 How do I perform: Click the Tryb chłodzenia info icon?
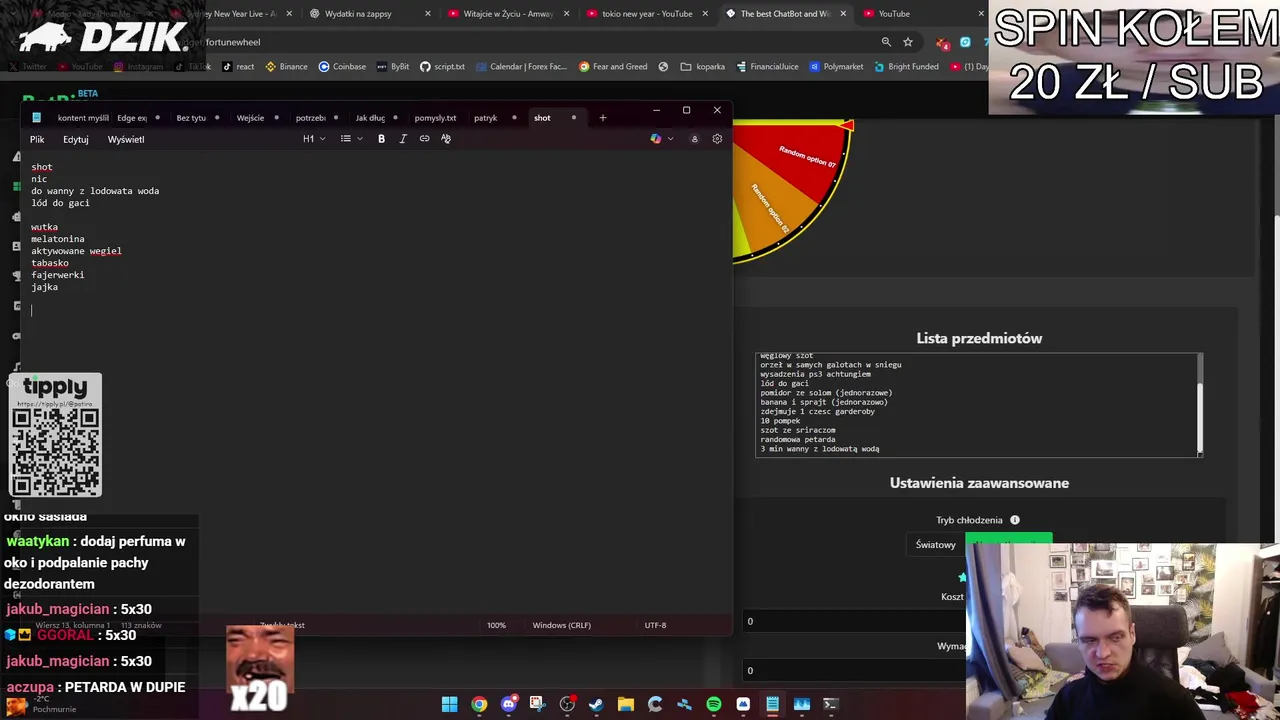click(x=1014, y=520)
